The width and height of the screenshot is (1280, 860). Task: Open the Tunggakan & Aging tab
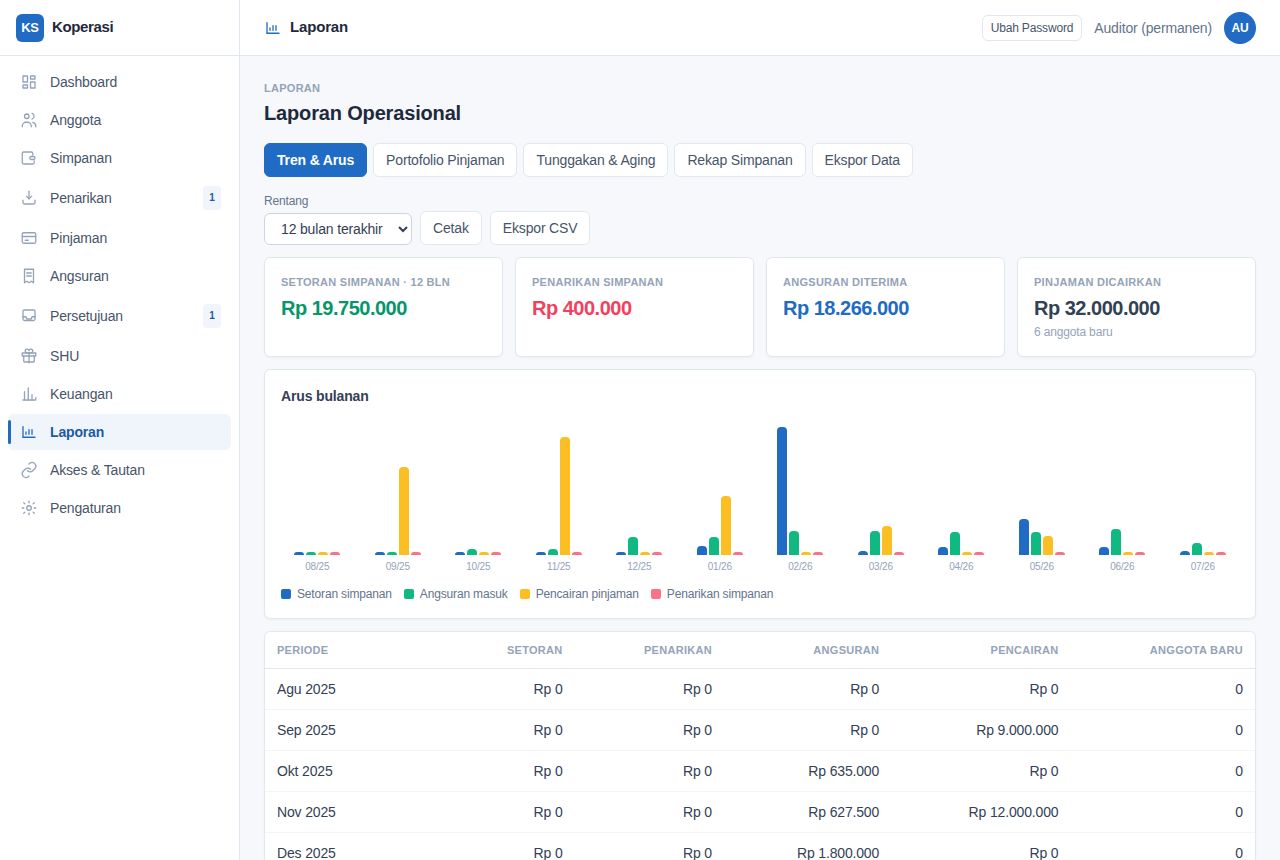pos(596,160)
